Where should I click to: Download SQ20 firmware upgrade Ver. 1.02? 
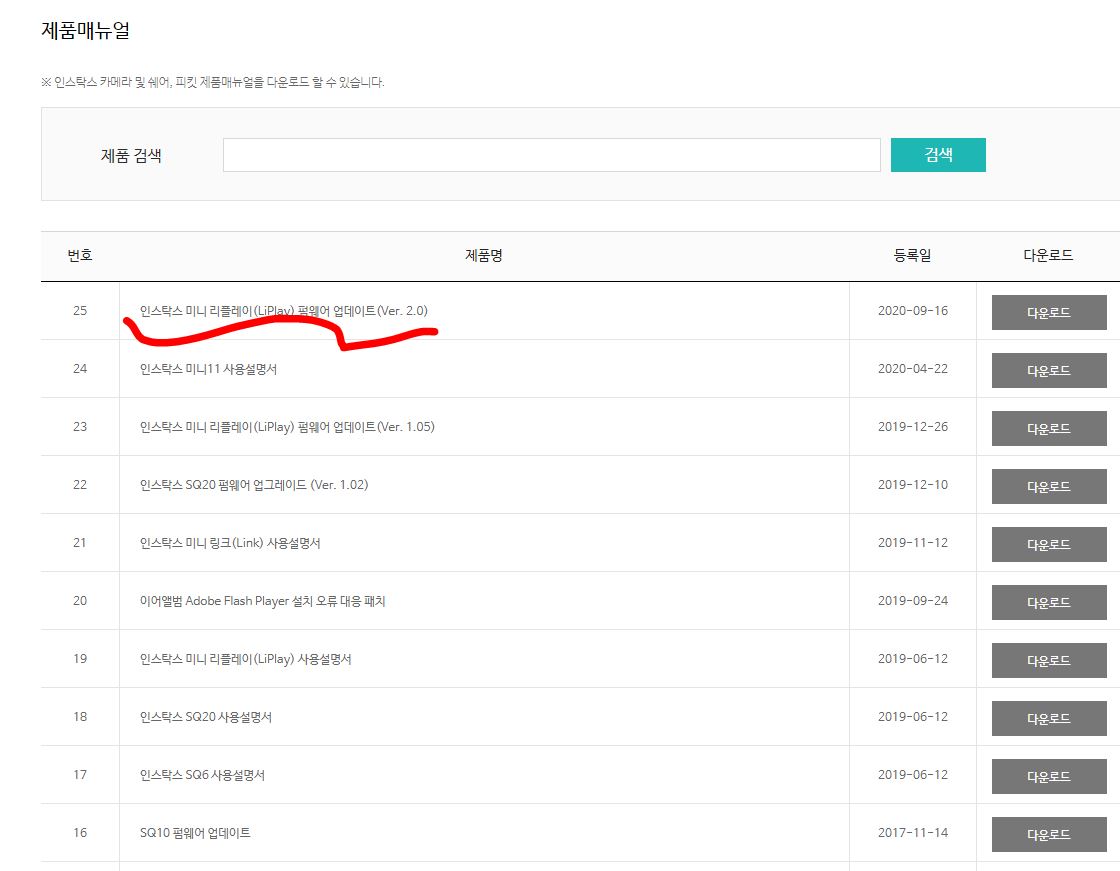point(1049,486)
